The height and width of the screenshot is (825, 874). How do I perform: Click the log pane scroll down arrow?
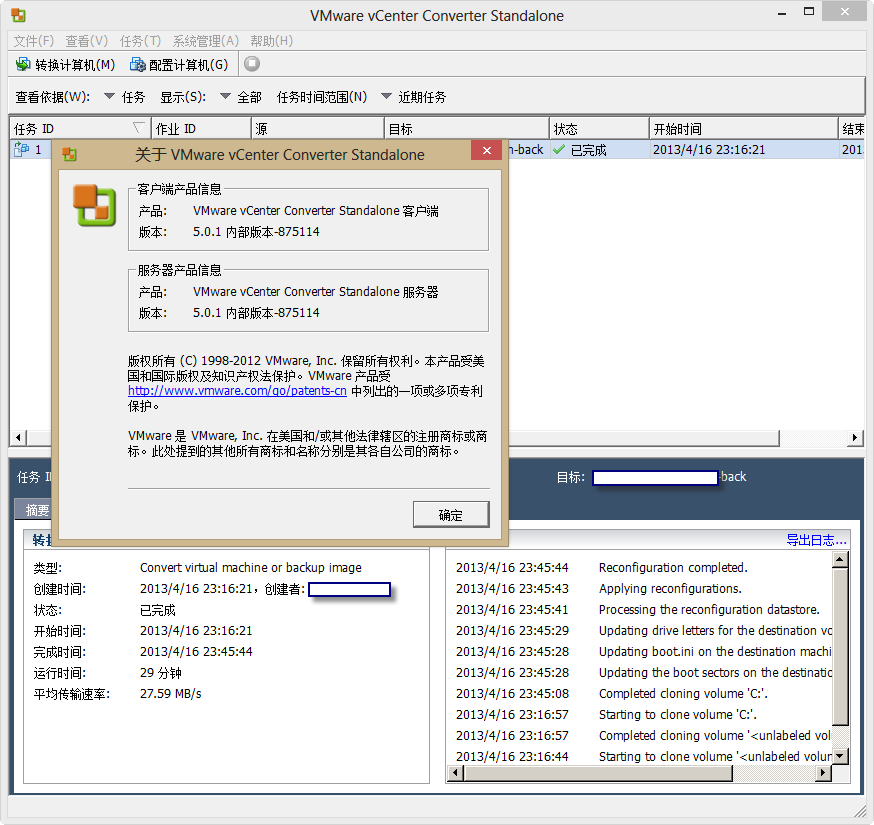tap(840, 756)
